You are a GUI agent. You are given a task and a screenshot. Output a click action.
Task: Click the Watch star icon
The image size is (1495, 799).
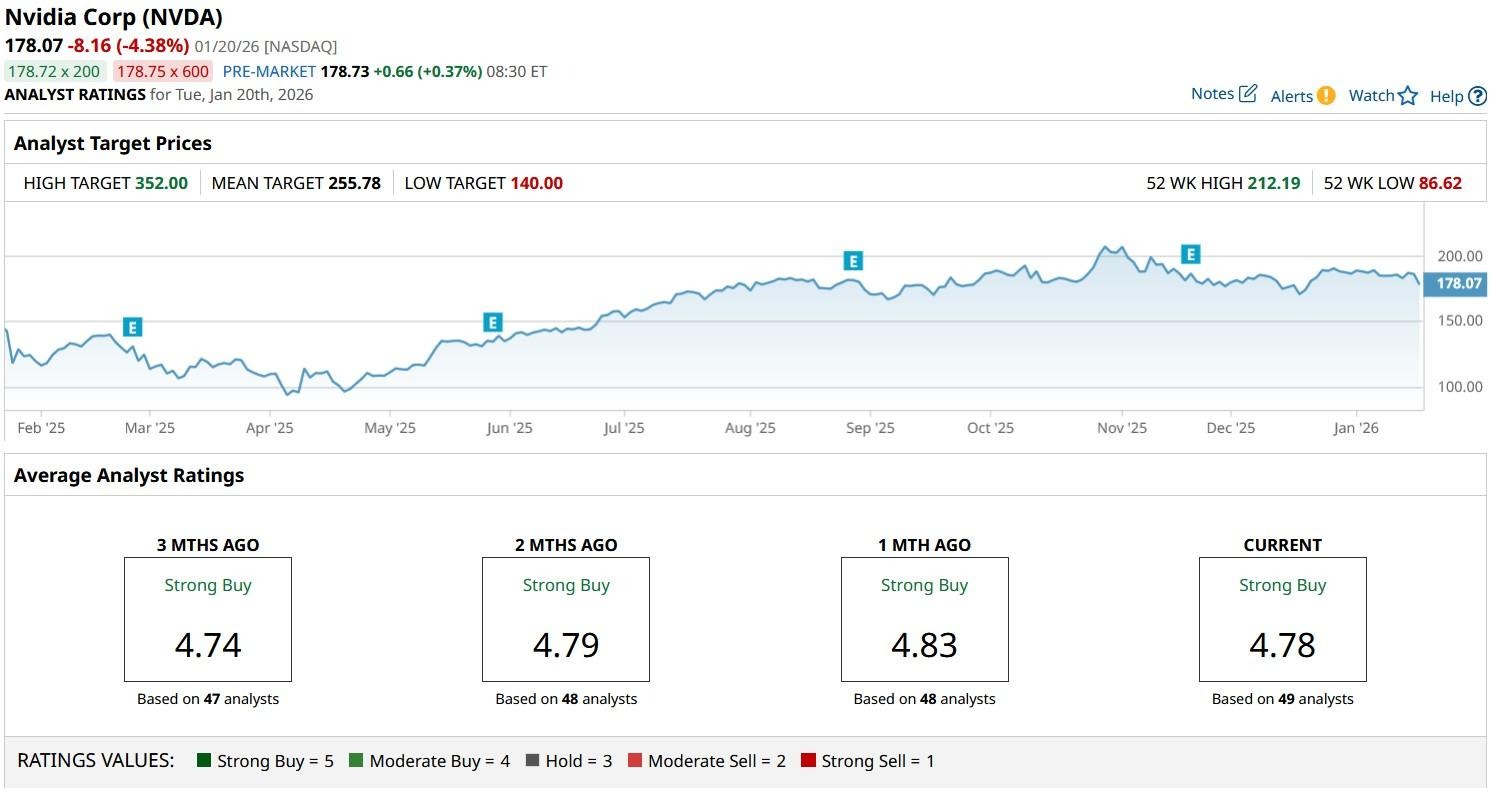pyautogui.click(x=1408, y=96)
